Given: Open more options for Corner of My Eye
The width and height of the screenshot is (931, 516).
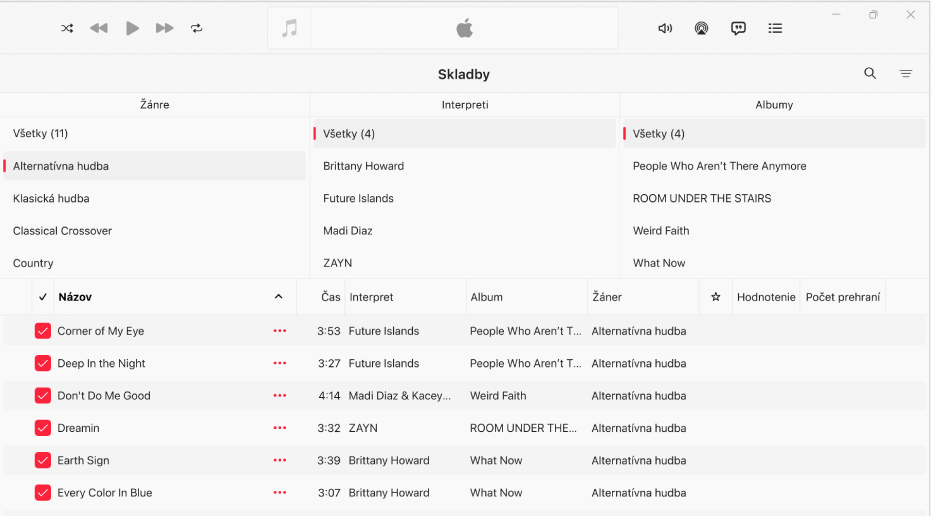Looking at the screenshot, I should pyautogui.click(x=280, y=331).
